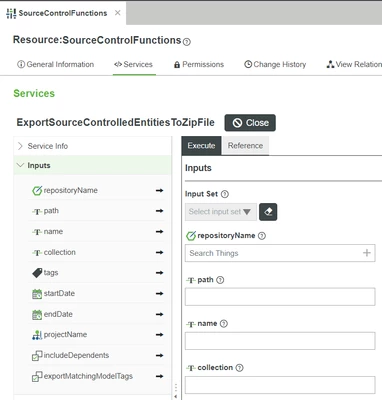Click help icon next to path field
The width and height of the screenshot is (382, 400).
pos(220,280)
